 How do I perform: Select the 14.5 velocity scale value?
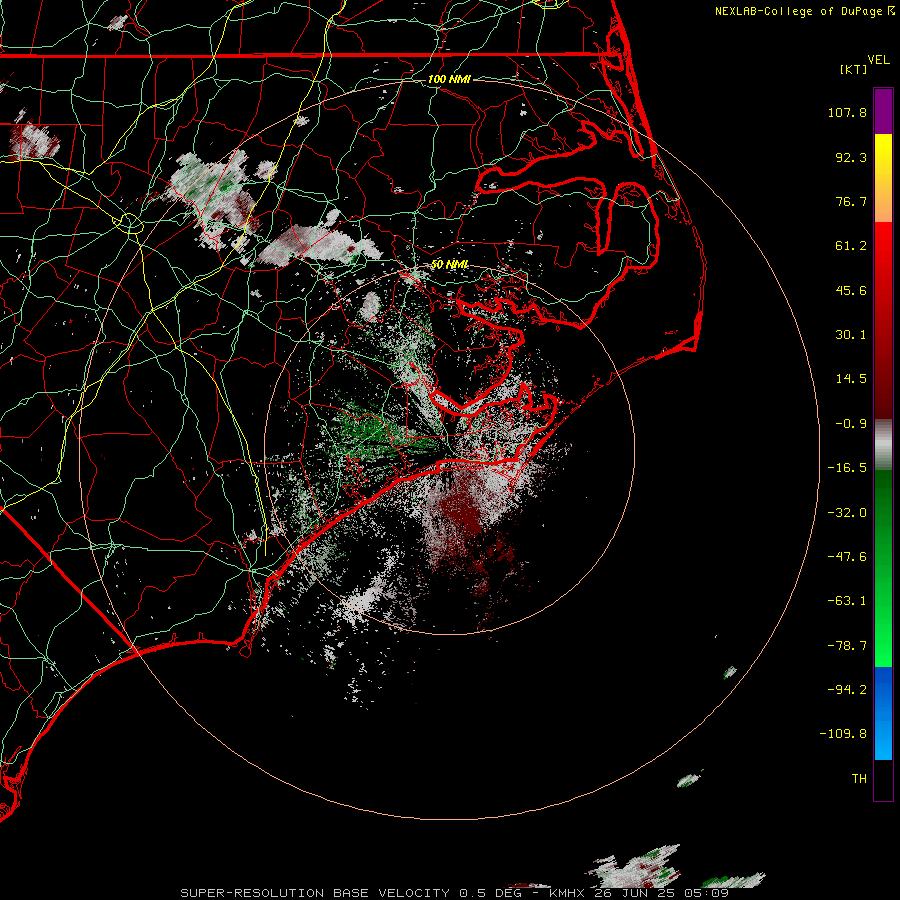pyautogui.click(x=851, y=379)
